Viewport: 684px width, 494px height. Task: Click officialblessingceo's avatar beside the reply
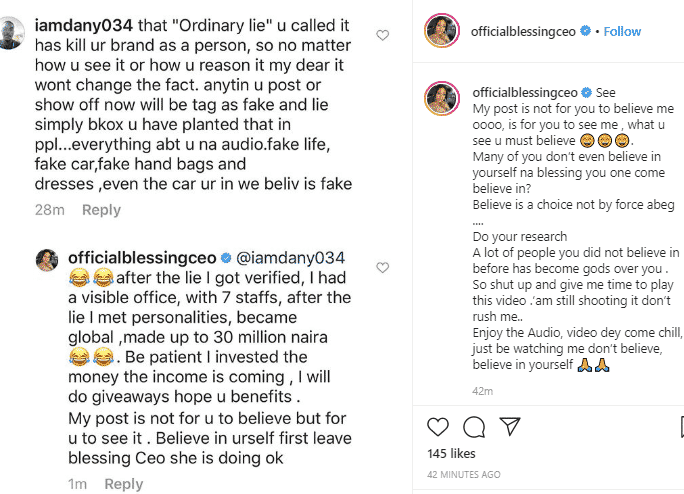[48, 259]
